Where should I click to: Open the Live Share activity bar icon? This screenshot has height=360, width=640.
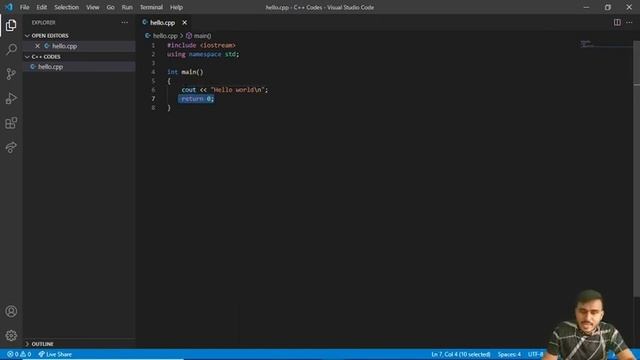pyautogui.click(x=11, y=147)
